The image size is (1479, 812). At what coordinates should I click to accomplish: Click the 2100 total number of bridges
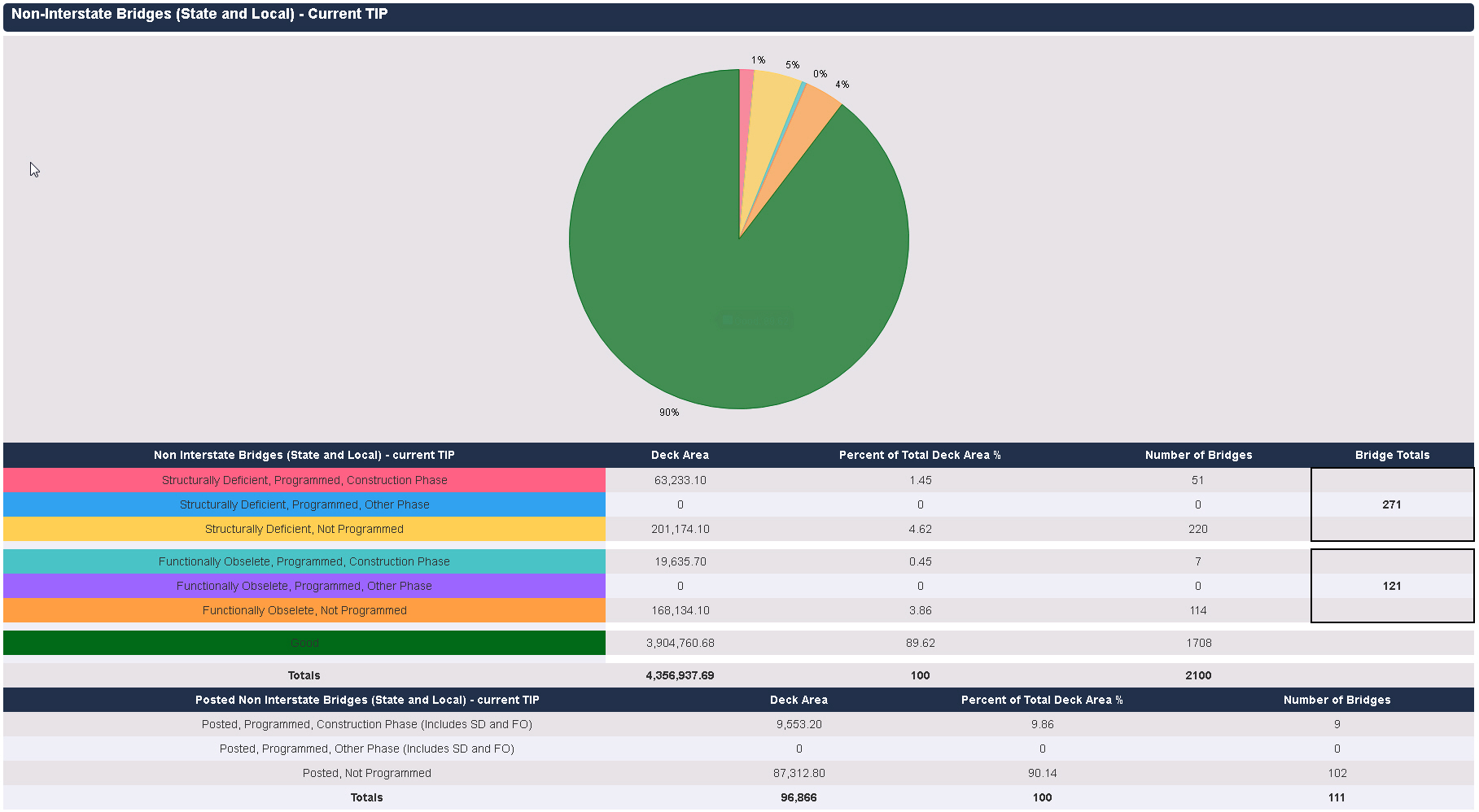[x=1198, y=675]
